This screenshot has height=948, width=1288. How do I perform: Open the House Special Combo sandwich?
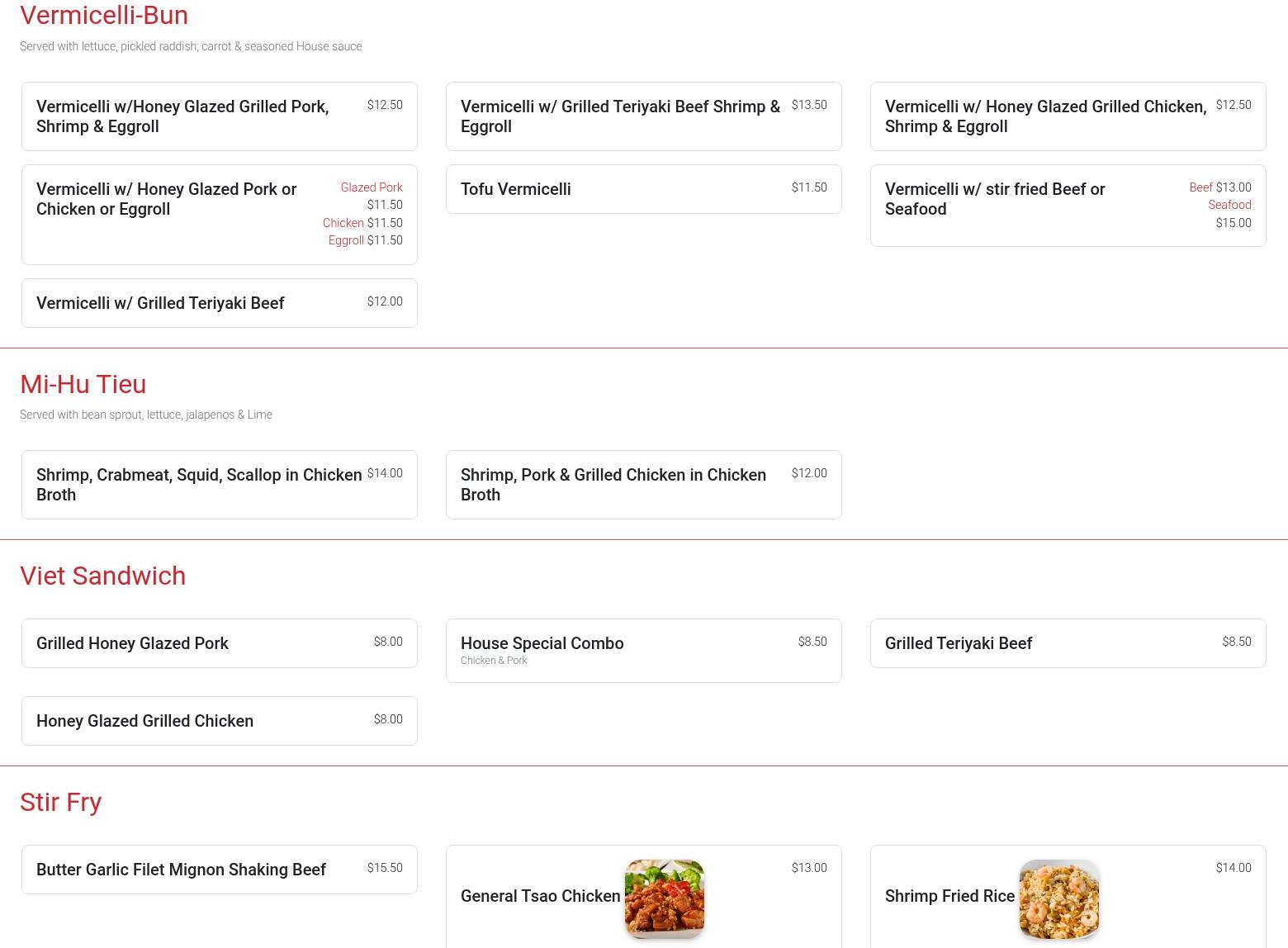click(644, 651)
